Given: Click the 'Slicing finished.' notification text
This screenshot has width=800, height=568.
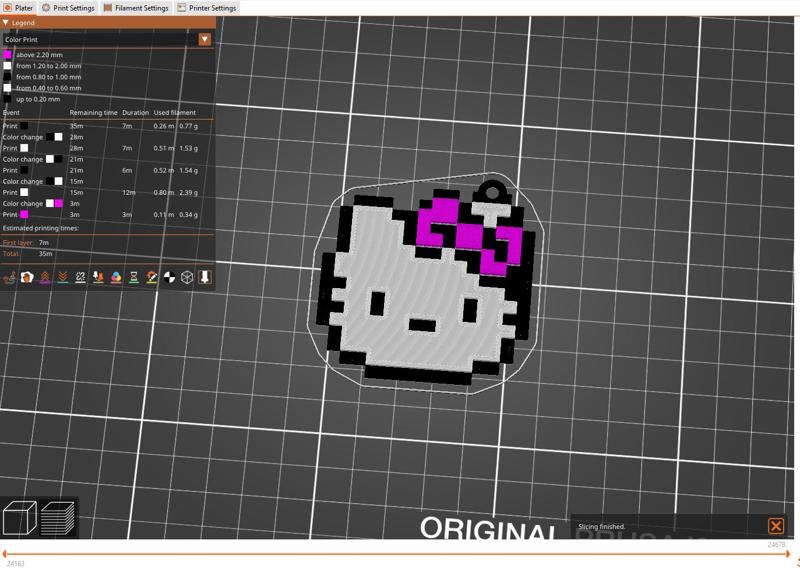Looking at the screenshot, I should tap(602, 526).
